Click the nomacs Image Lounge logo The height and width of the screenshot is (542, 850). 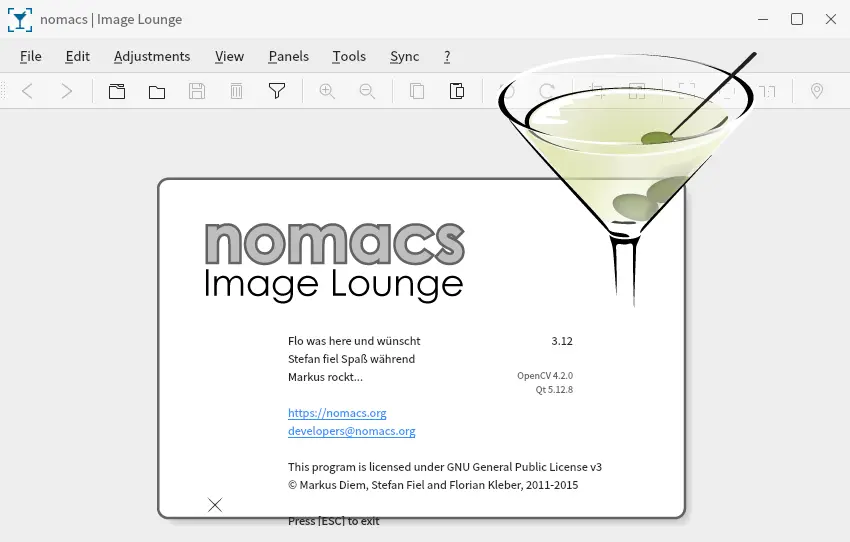[334, 261]
